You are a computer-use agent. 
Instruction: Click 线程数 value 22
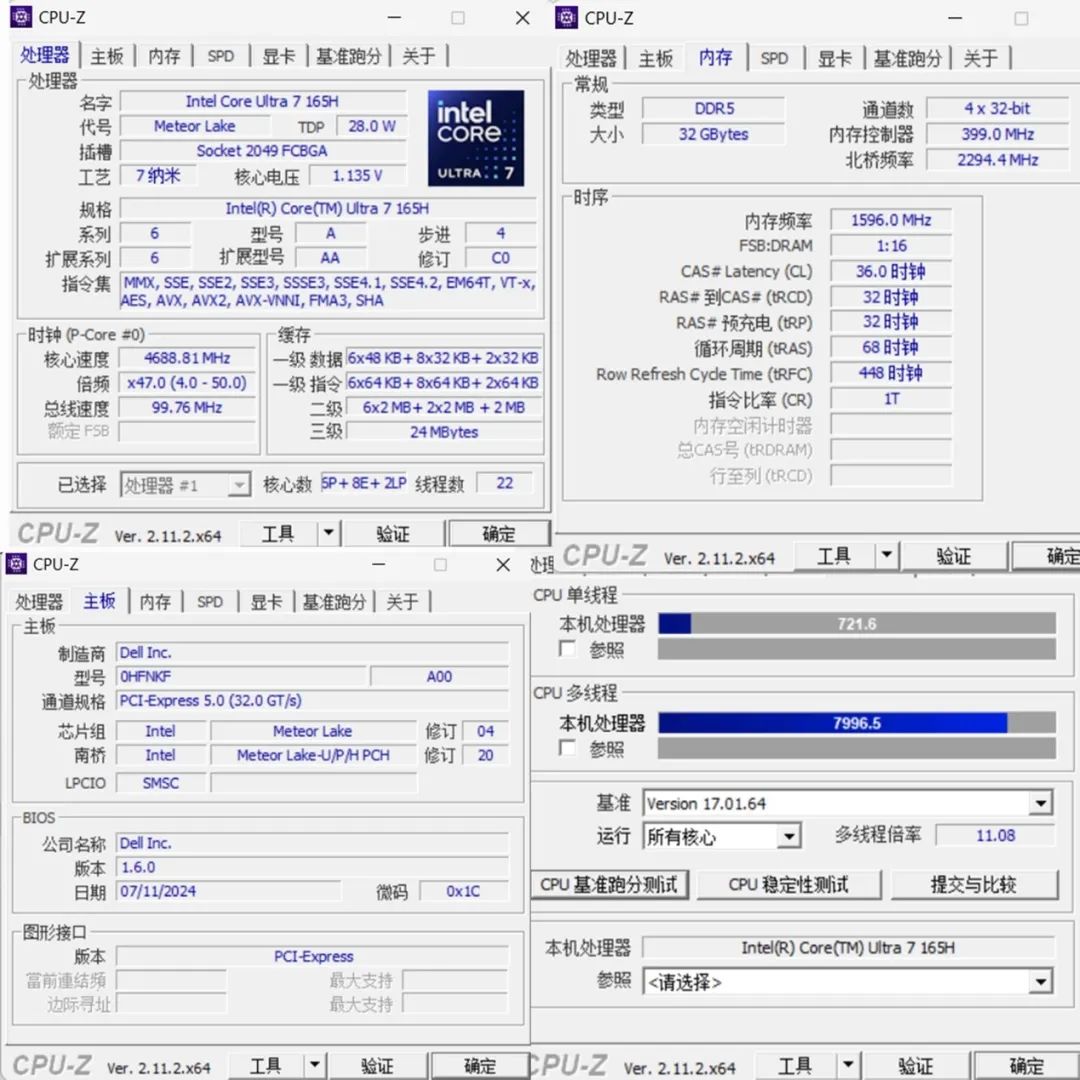(x=505, y=484)
